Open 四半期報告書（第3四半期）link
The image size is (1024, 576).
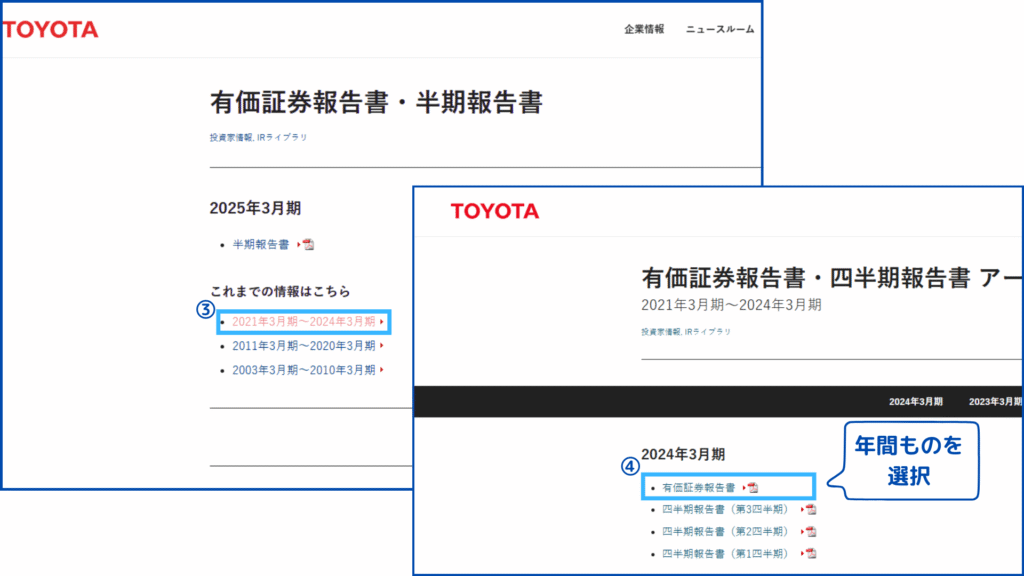tap(728, 509)
